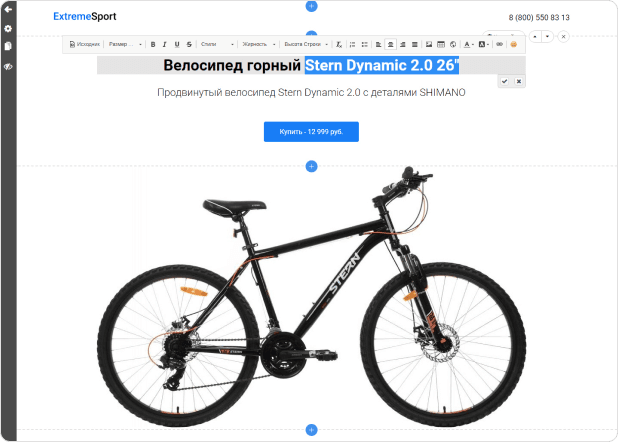Apply strikethrough to selected text
This screenshot has width=618, height=442.
189,44
